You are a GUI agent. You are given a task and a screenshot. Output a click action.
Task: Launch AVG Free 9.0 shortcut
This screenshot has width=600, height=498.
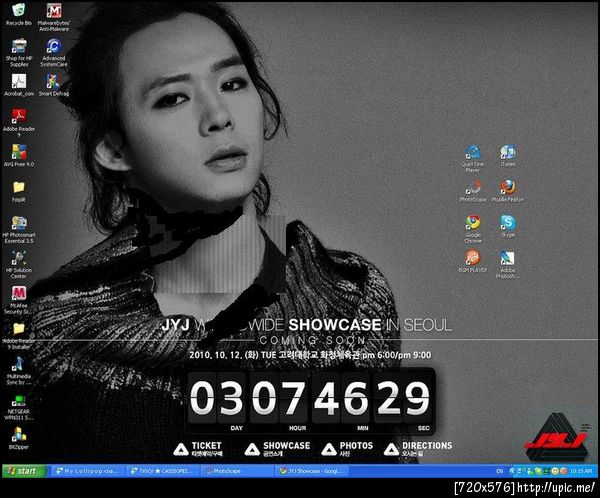[19, 155]
